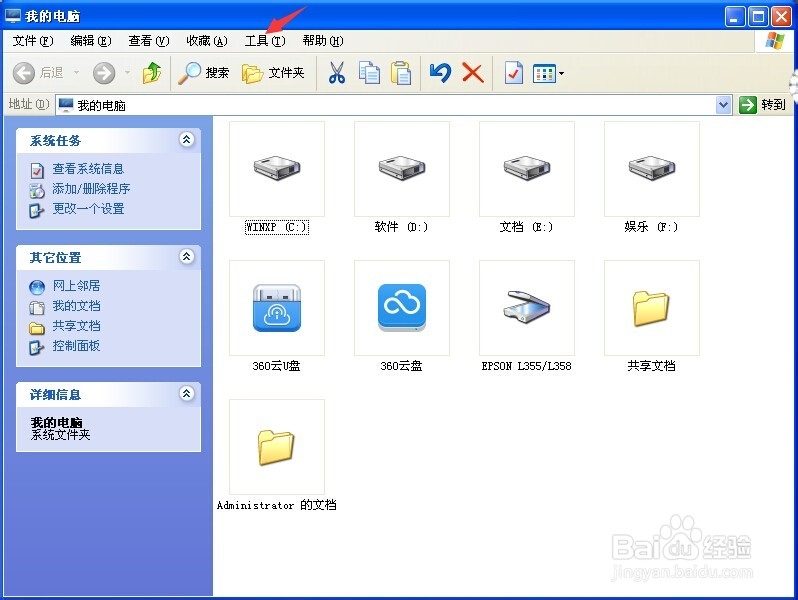Screen dimensions: 798x600
Task: Open 网上邻居 link
Action: click(76, 286)
